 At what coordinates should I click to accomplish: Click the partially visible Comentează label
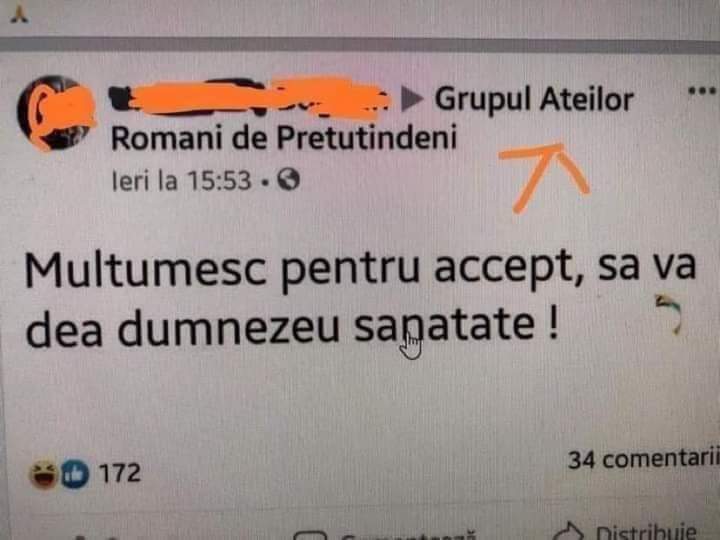[x=409, y=536]
